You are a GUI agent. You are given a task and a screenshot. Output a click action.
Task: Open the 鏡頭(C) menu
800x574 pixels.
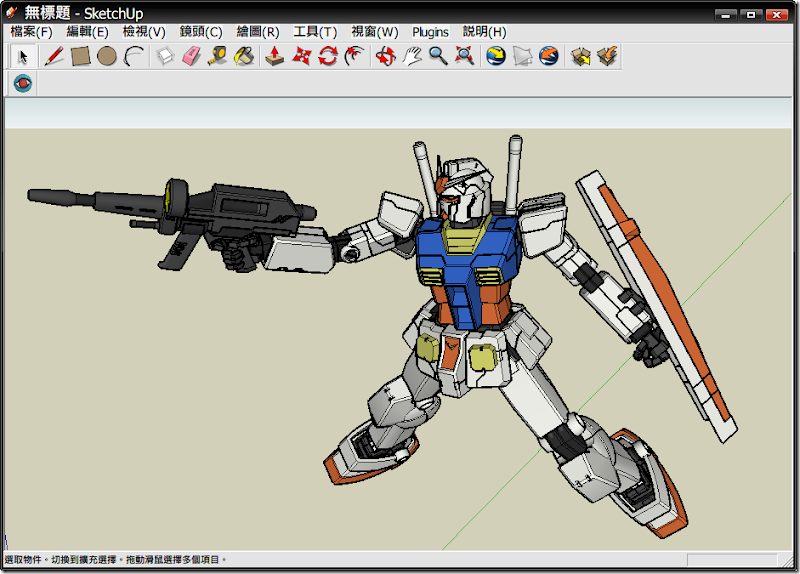coord(201,32)
